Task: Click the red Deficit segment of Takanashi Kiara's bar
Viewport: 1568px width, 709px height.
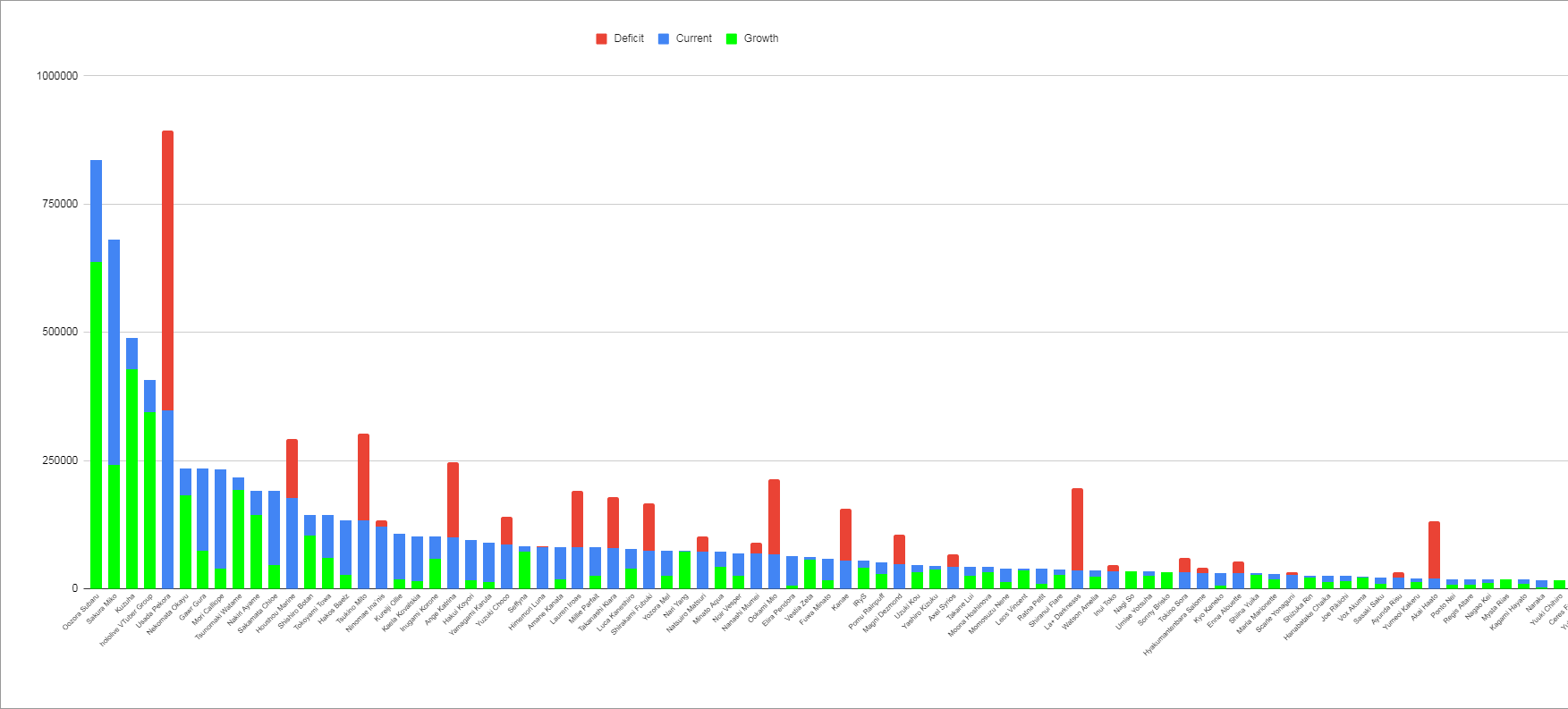Action: (x=613, y=523)
